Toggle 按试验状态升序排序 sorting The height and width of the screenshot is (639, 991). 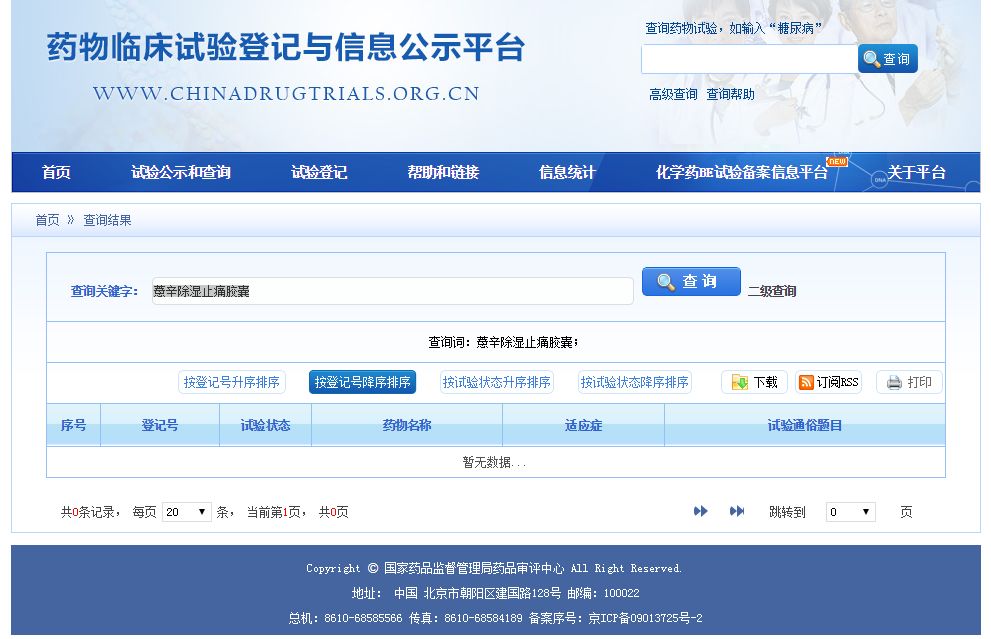[x=498, y=382]
